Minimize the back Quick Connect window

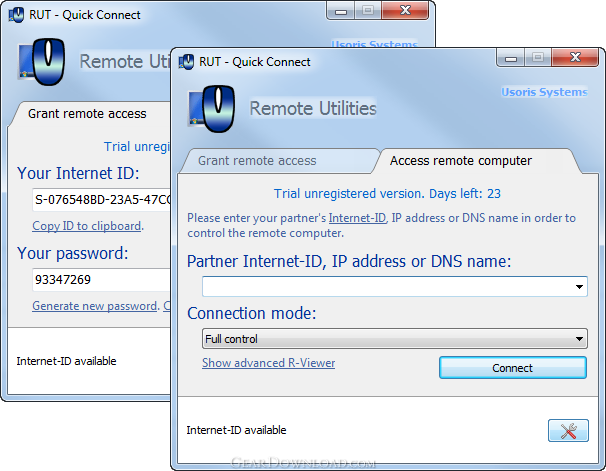click(x=341, y=11)
